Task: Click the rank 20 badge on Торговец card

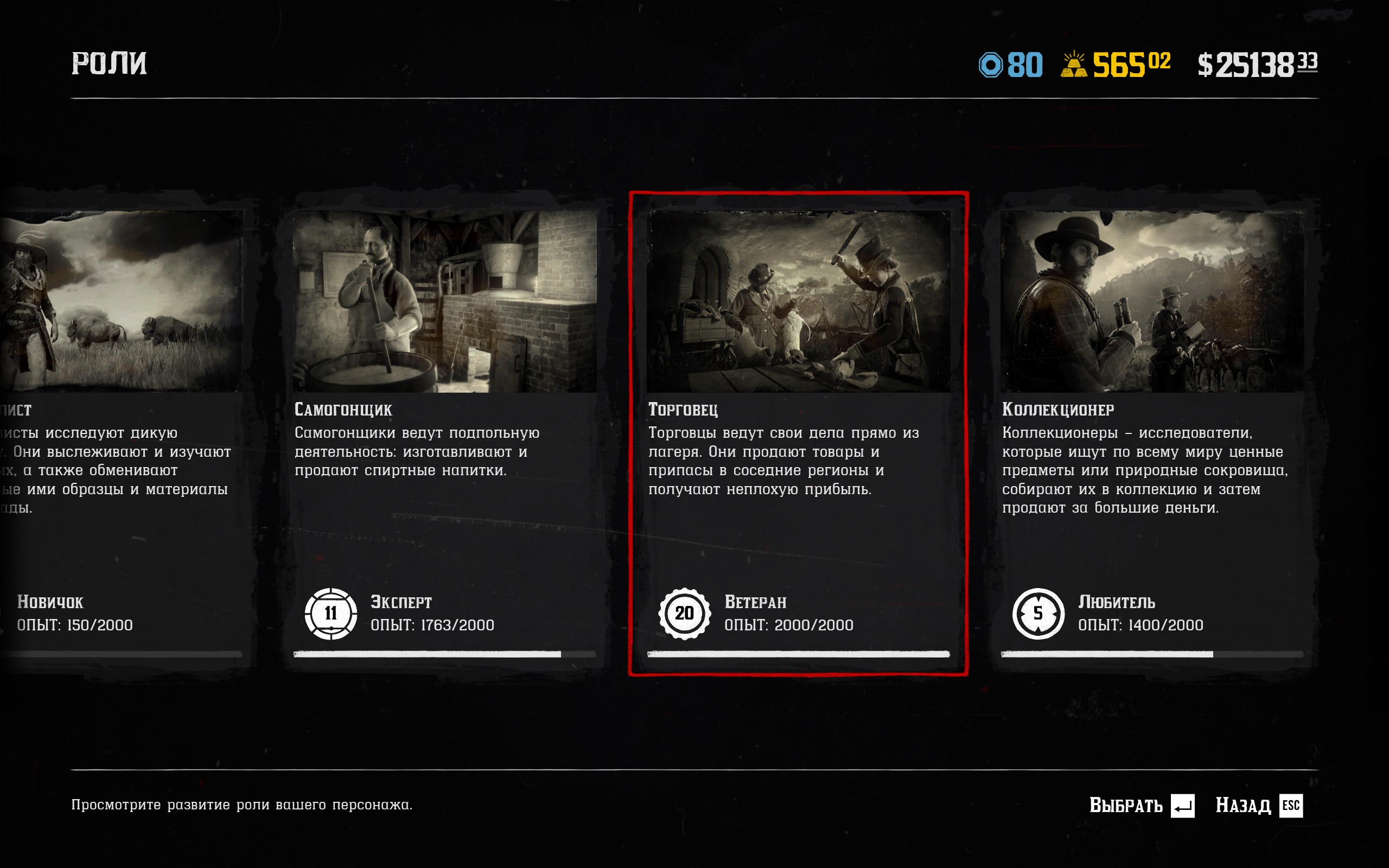Action: tap(684, 613)
